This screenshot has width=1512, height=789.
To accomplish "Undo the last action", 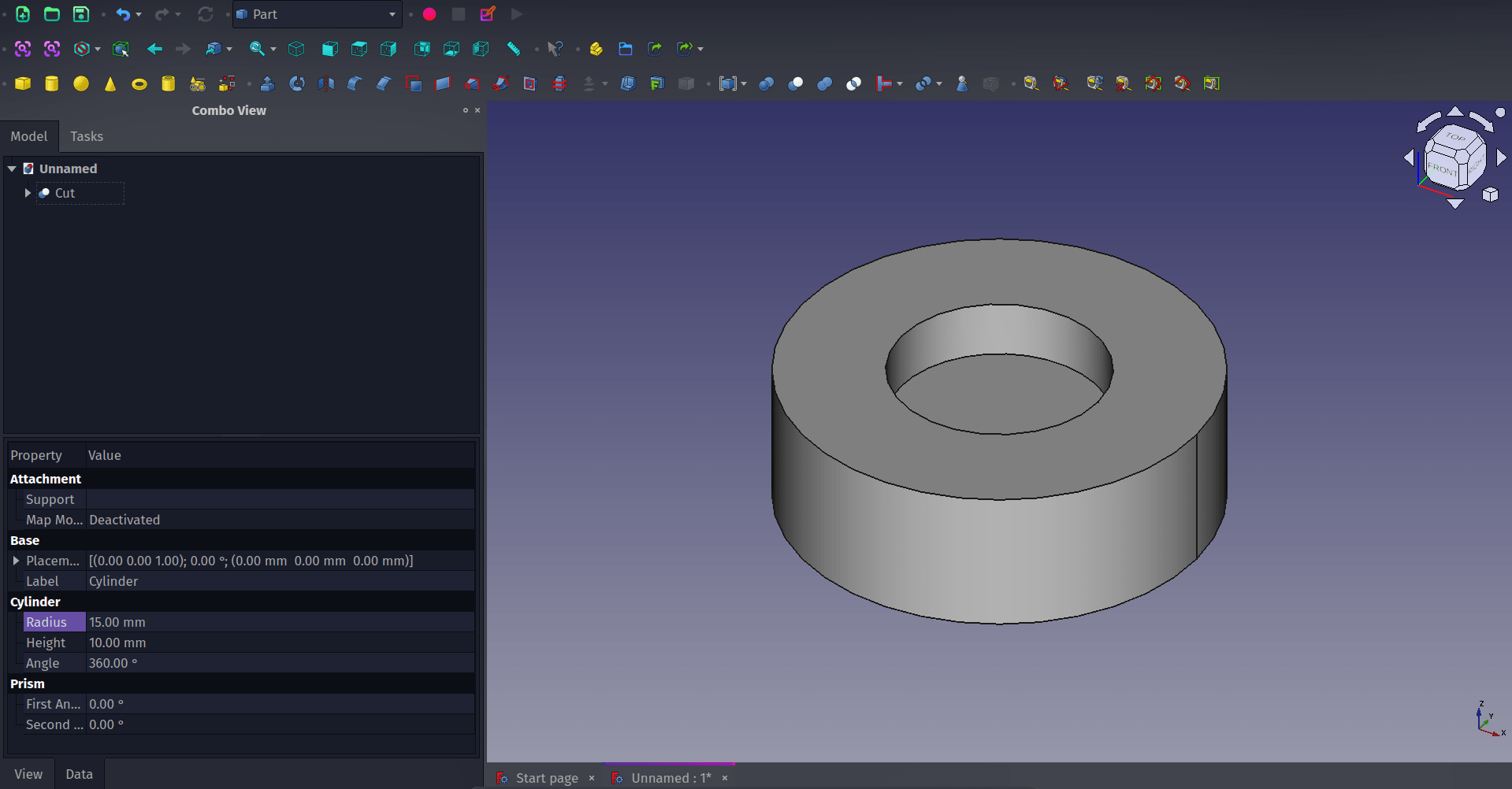I will [124, 14].
